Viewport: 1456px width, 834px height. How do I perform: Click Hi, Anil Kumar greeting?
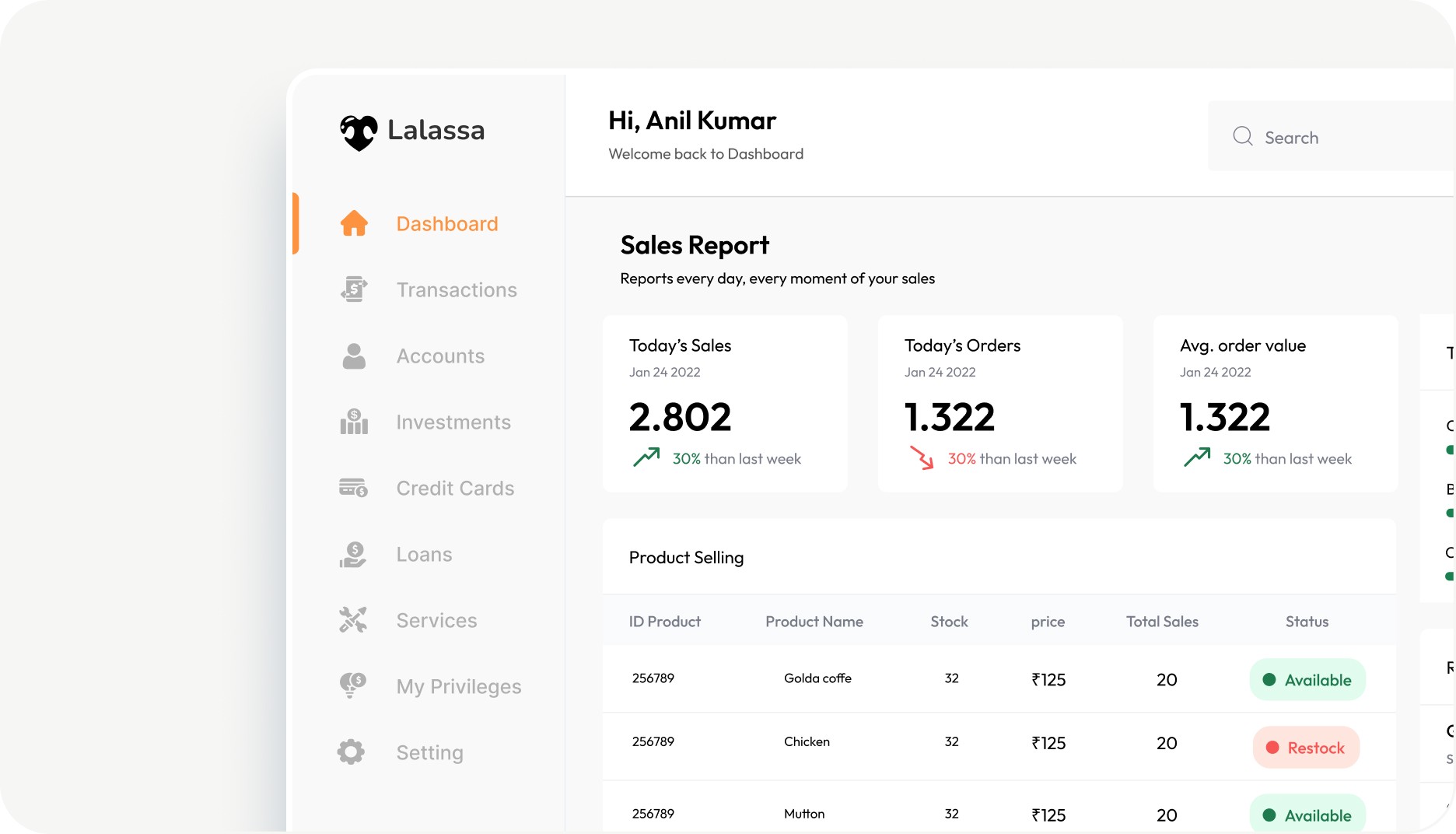(x=692, y=121)
